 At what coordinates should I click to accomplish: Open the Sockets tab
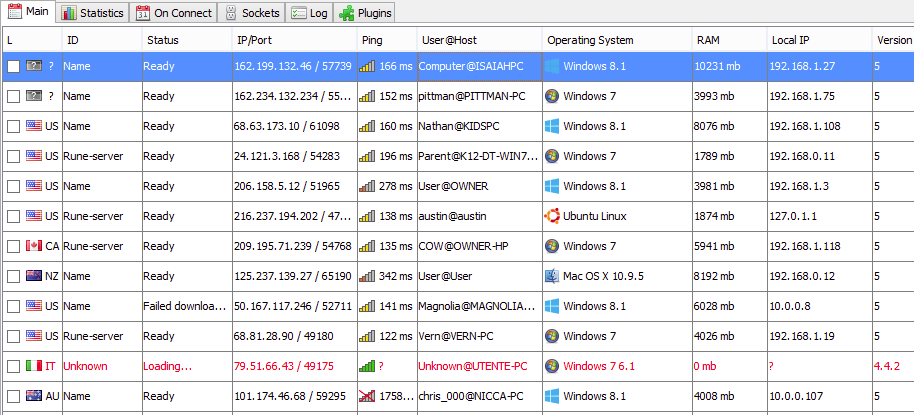(x=252, y=12)
